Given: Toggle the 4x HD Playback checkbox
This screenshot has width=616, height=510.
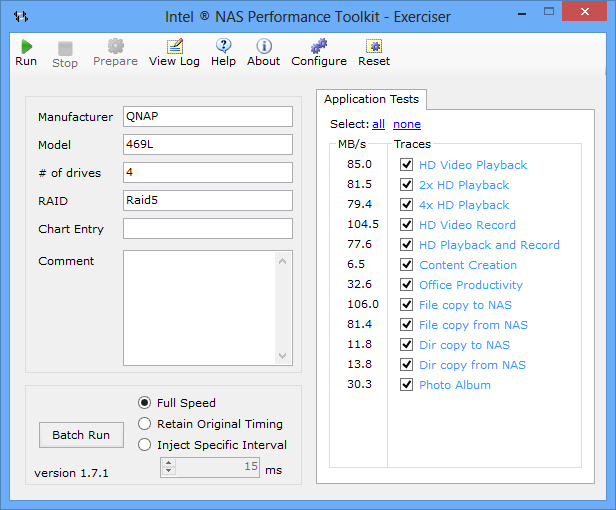Looking at the screenshot, I should [x=406, y=204].
